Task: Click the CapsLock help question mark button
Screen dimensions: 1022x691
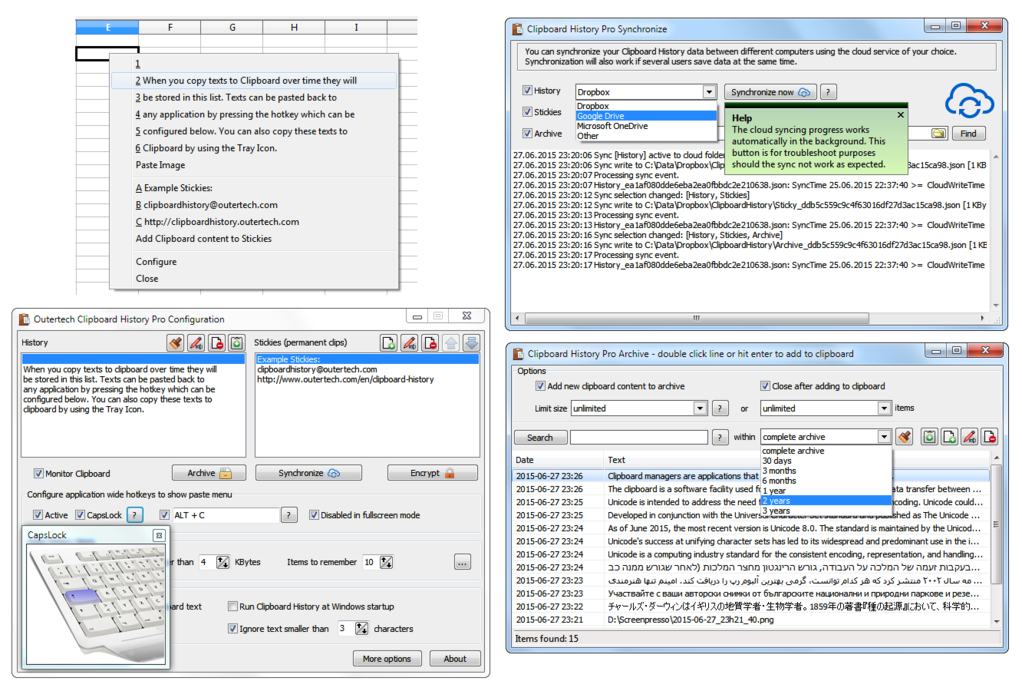Action: (x=134, y=515)
